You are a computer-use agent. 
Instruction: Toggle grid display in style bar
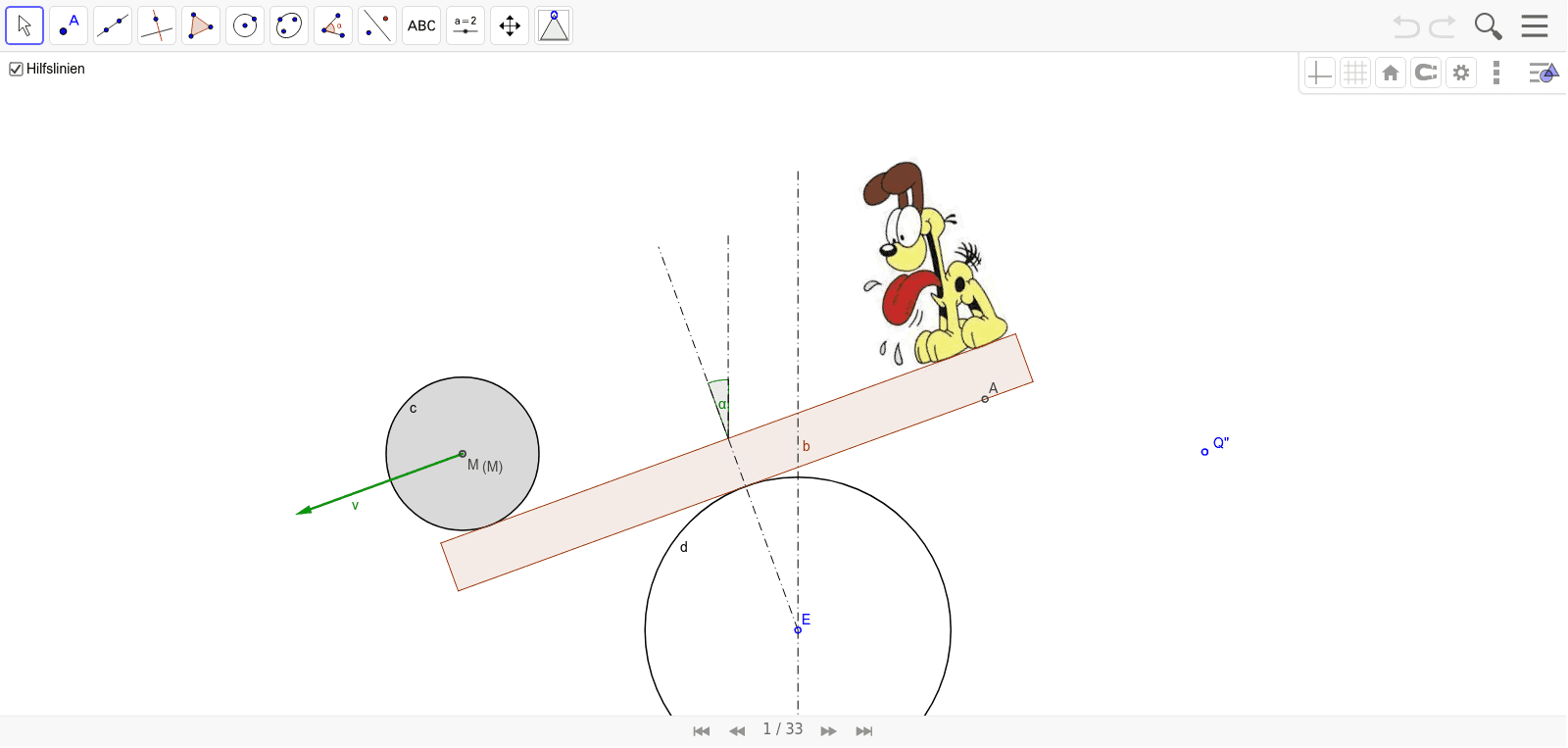[x=1355, y=73]
